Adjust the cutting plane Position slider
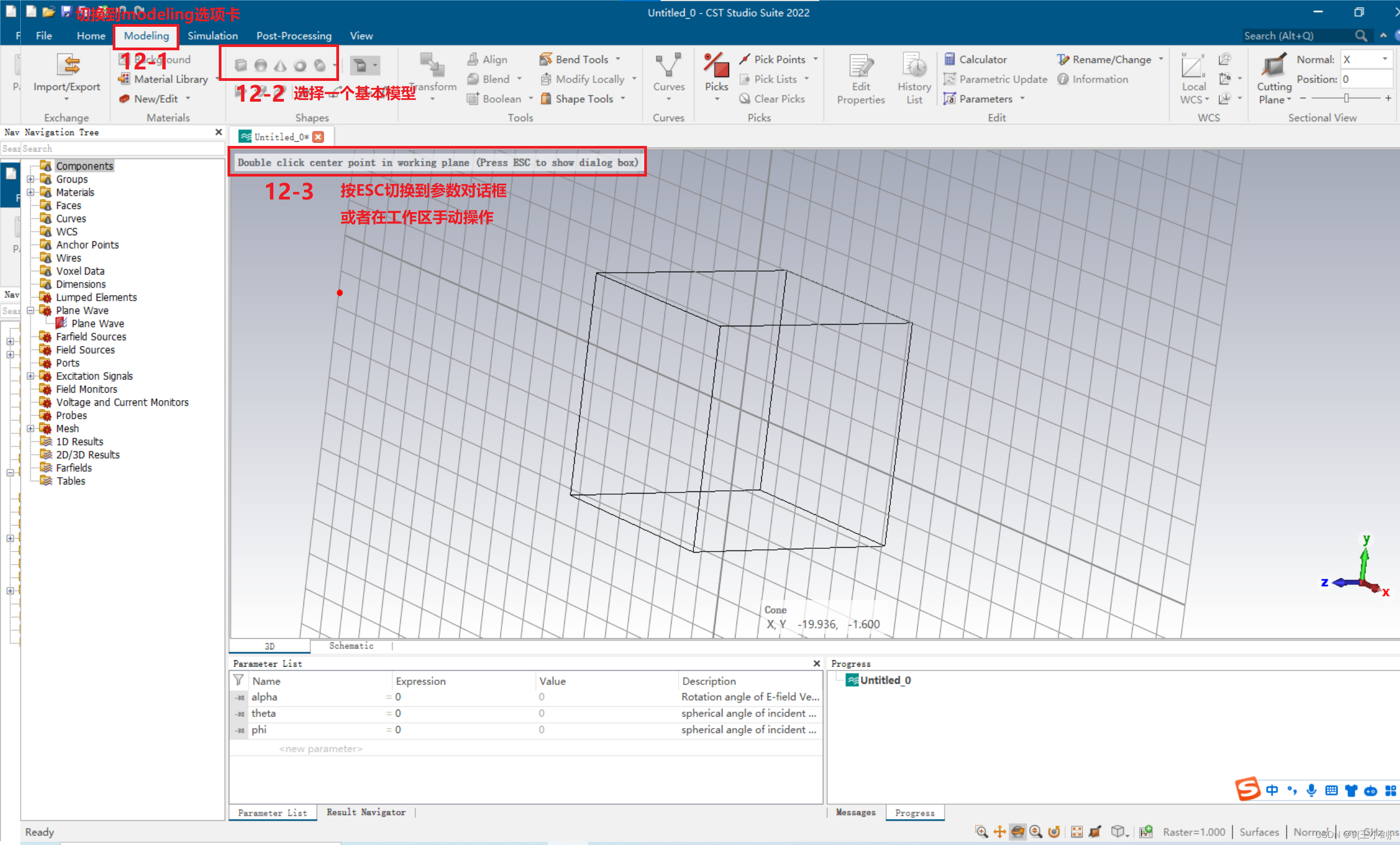 1346,98
